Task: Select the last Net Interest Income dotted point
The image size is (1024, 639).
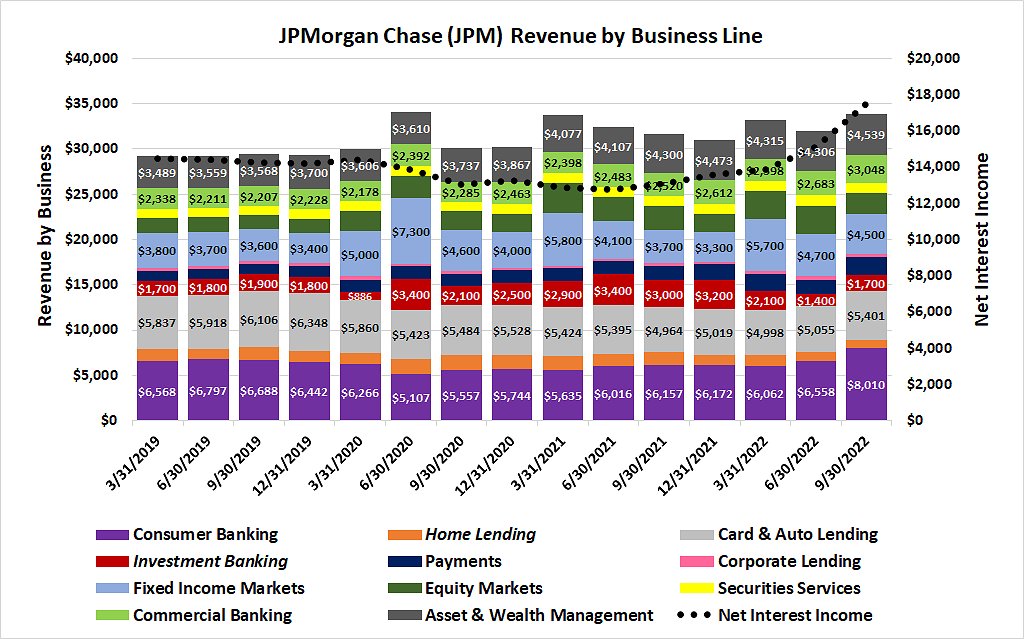Action: pyautogui.click(x=865, y=103)
